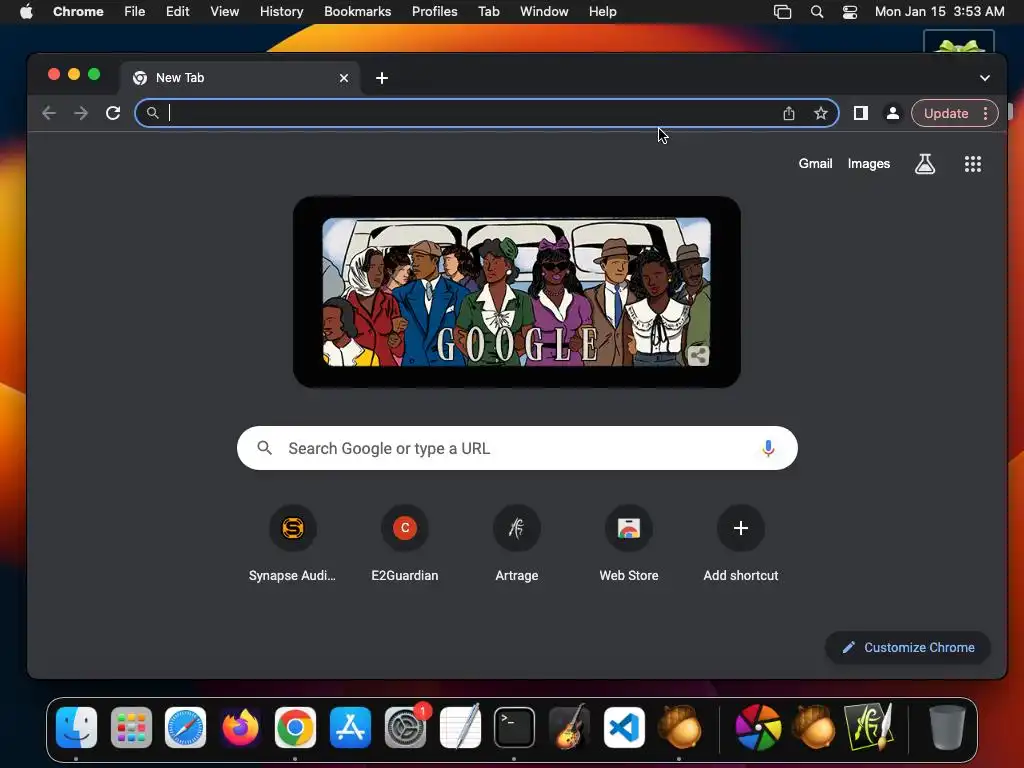Open the Trash in the Dock

tap(947, 727)
